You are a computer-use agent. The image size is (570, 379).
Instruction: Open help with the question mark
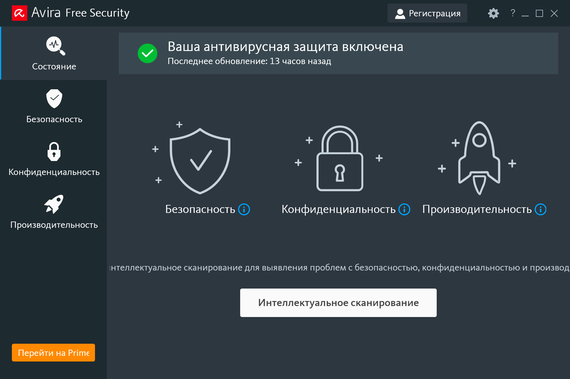(513, 13)
